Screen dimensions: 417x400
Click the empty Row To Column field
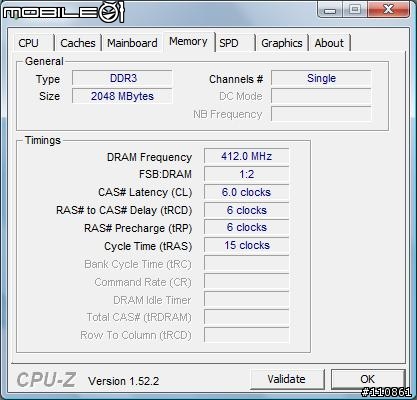tap(247, 336)
